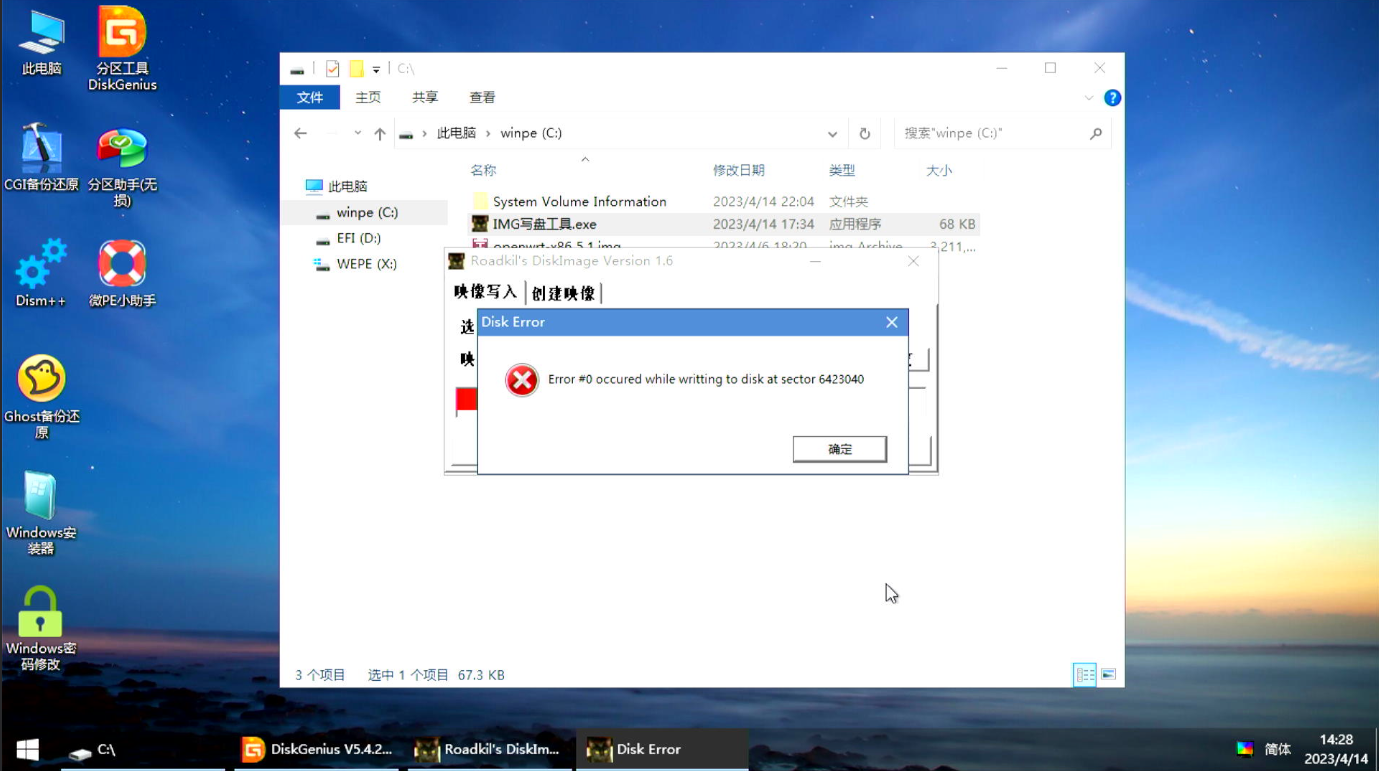Click 确定 in the Disk Error dialog

pos(840,449)
